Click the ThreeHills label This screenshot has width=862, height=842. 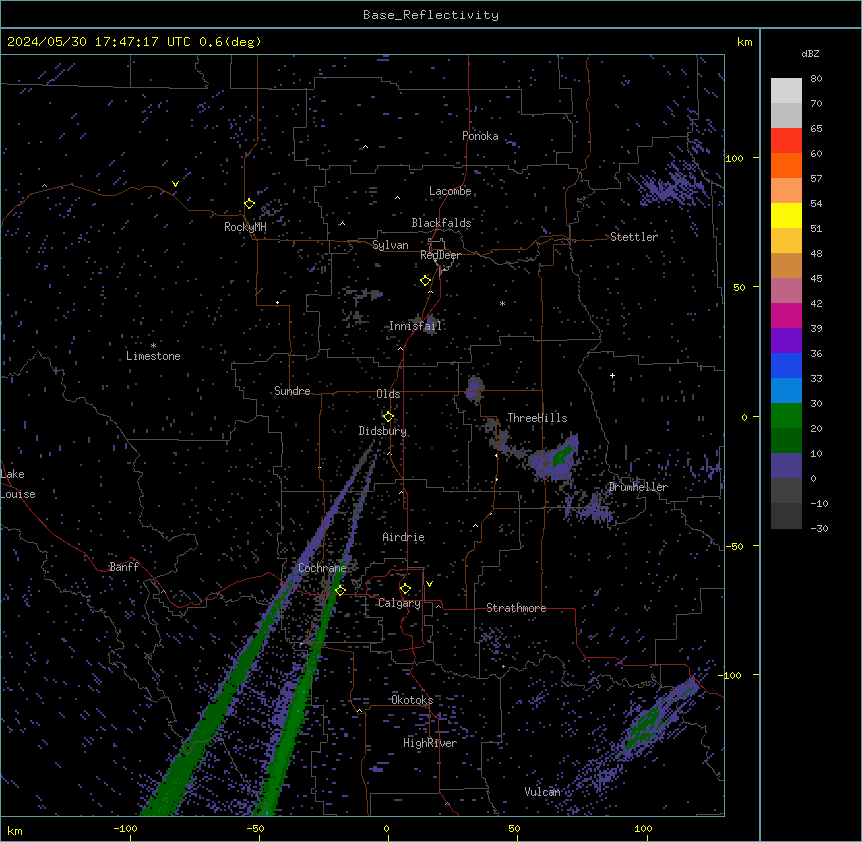coord(537,418)
